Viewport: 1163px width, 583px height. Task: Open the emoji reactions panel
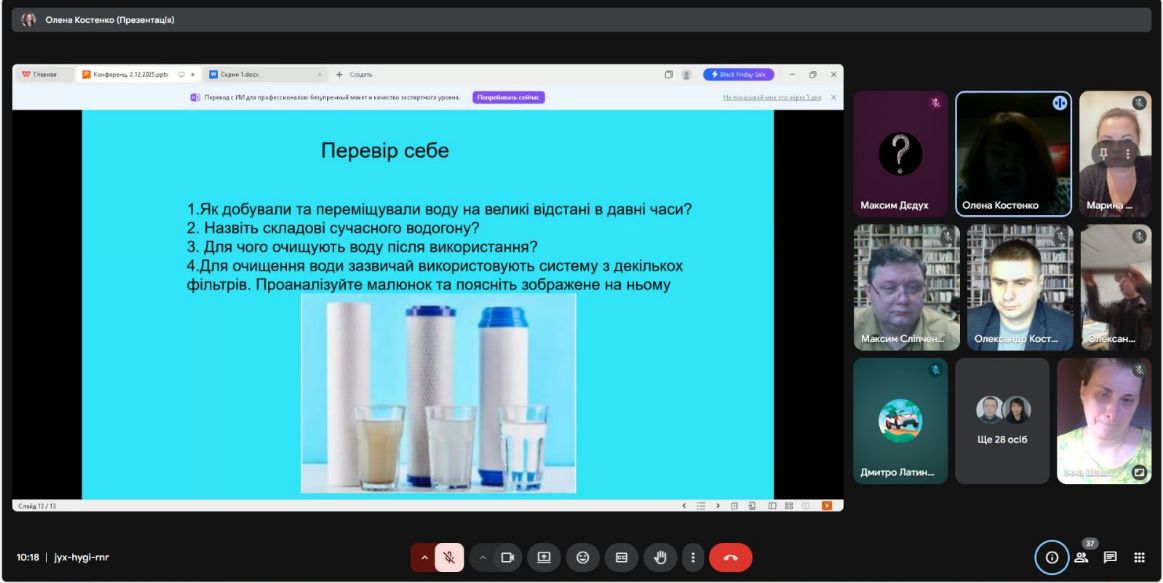(x=583, y=557)
